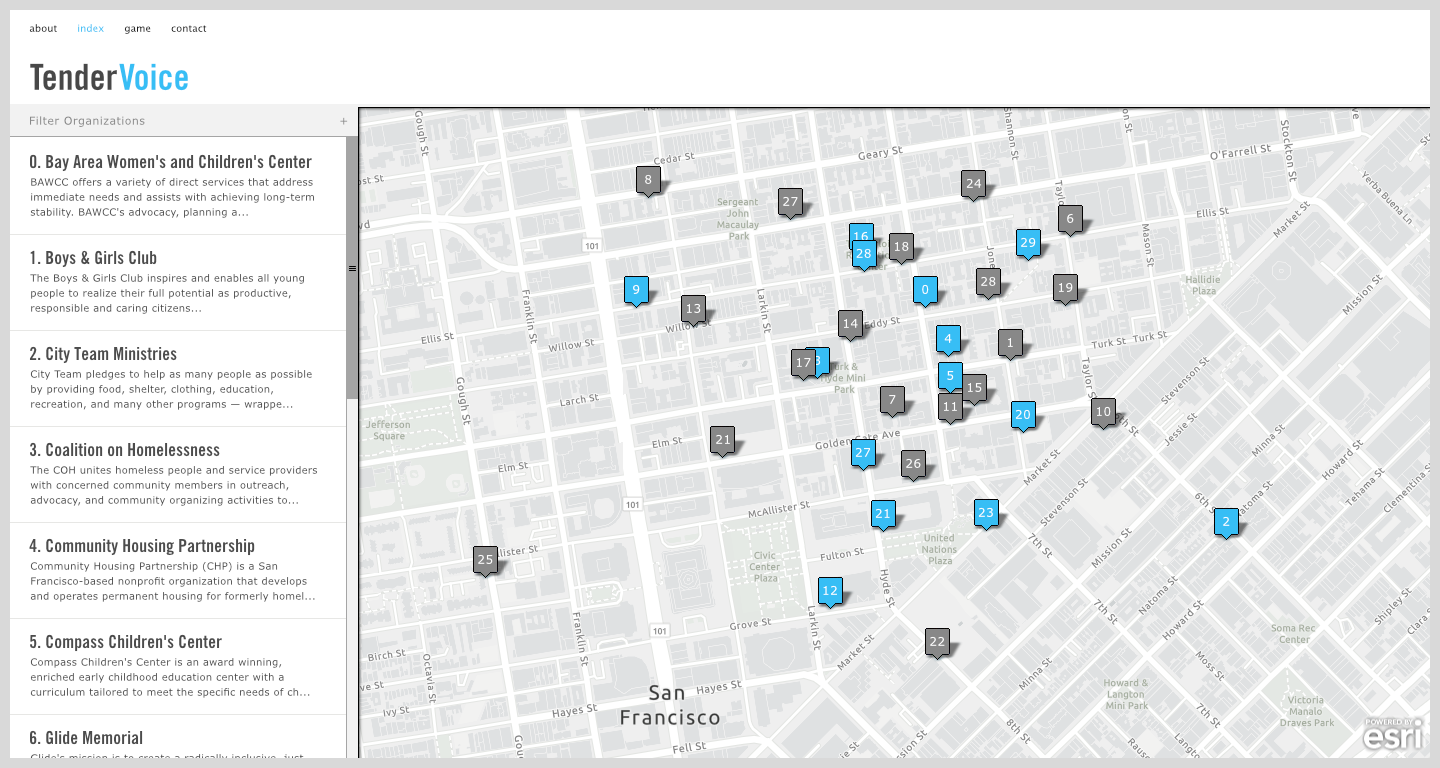The width and height of the screenshot is (1440, 768).
Task: Click gray map marker 26
Action: click(x=912, y=464)
